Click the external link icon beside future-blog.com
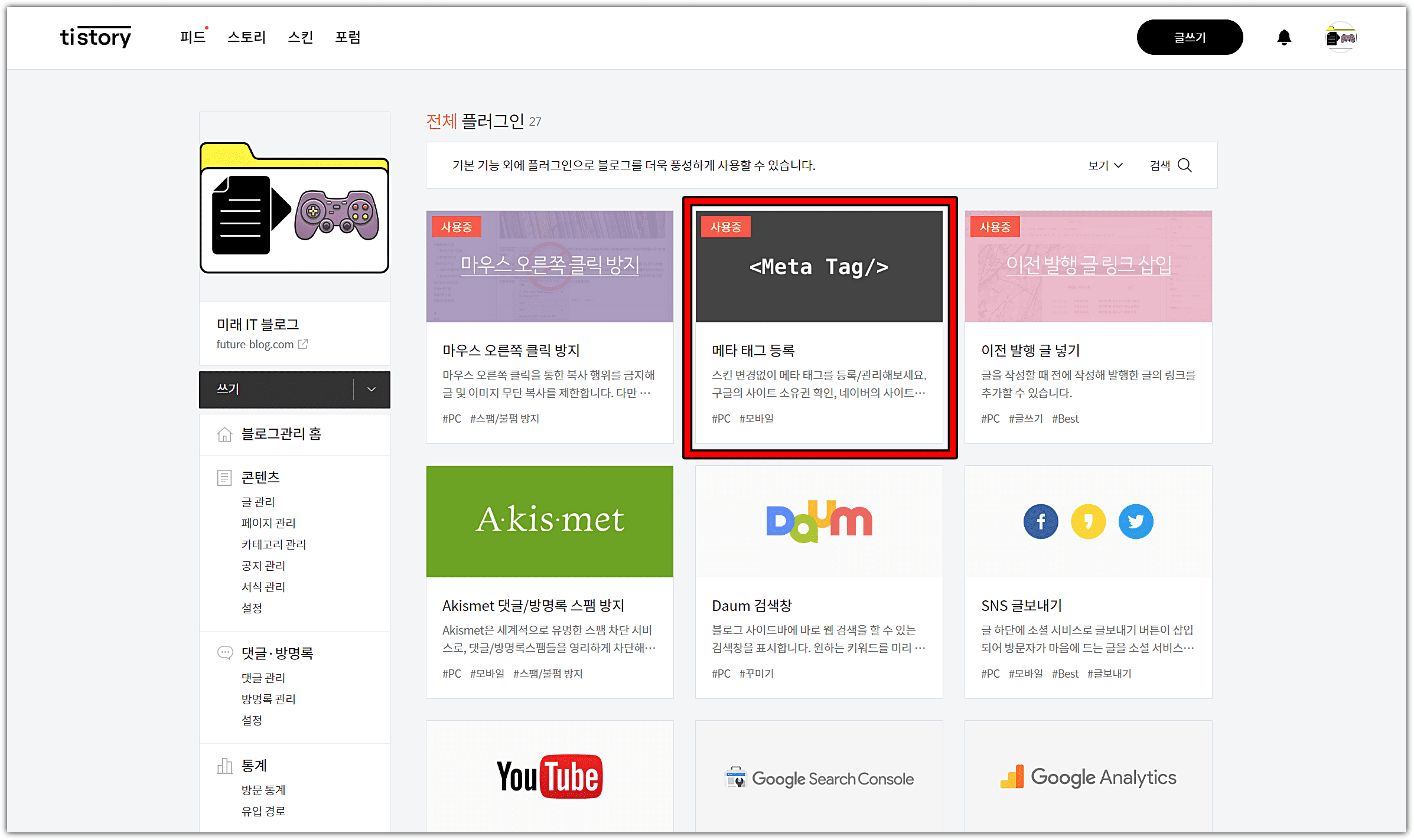Viewport: 1414px width, 840px height. pos(304,344)
